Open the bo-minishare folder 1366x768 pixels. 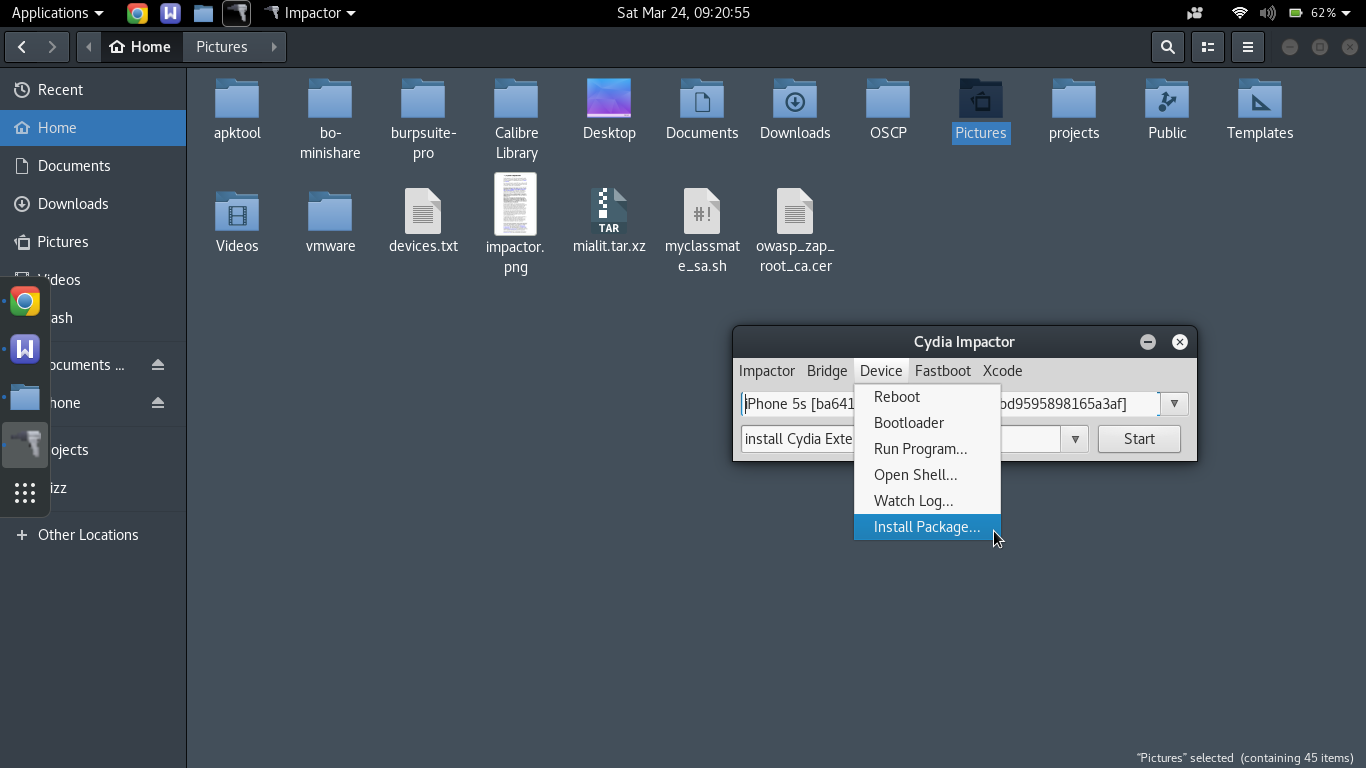pos(330,120)
